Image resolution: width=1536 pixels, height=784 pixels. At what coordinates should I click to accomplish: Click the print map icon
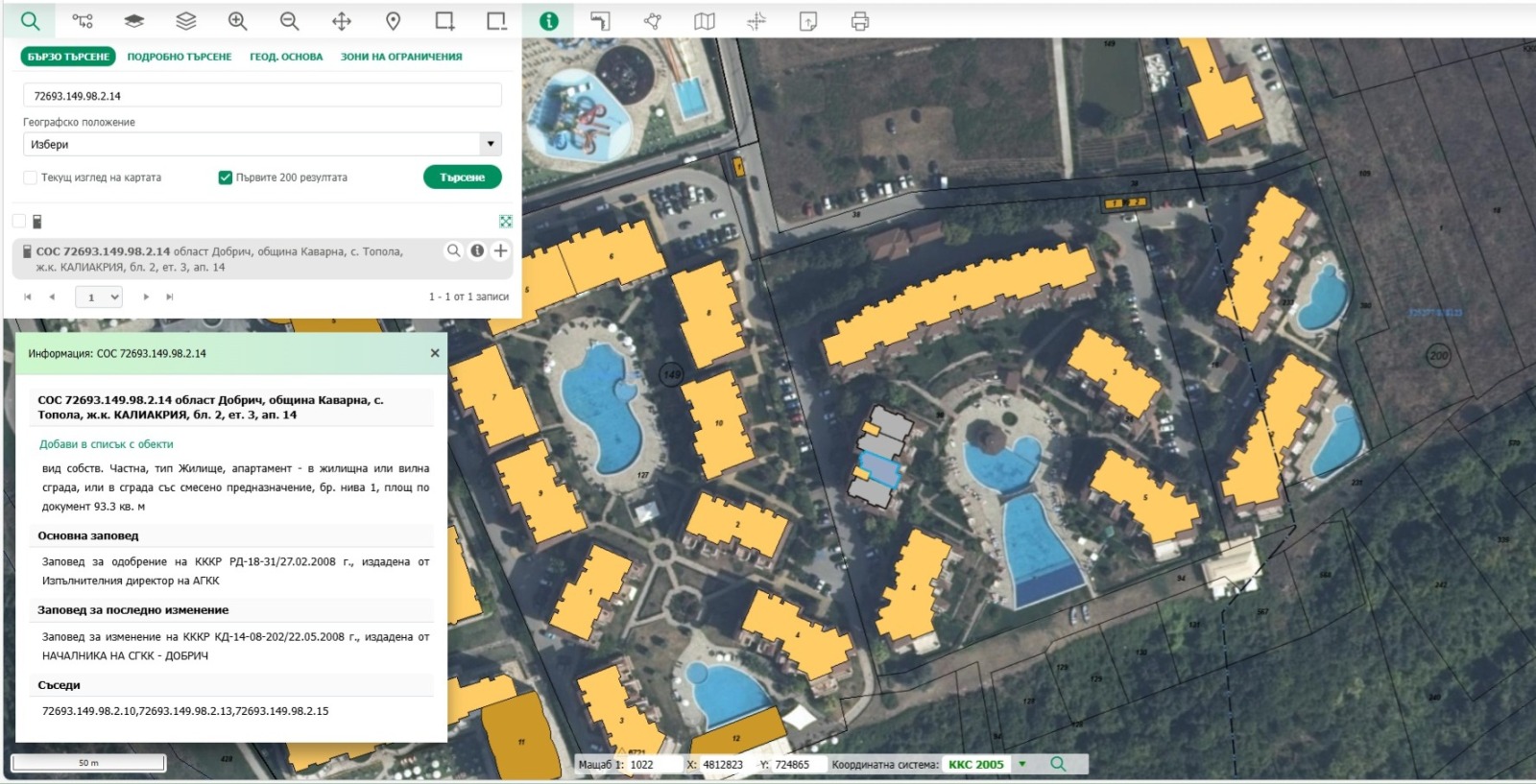pyautogui.click(x=859, y=21)
